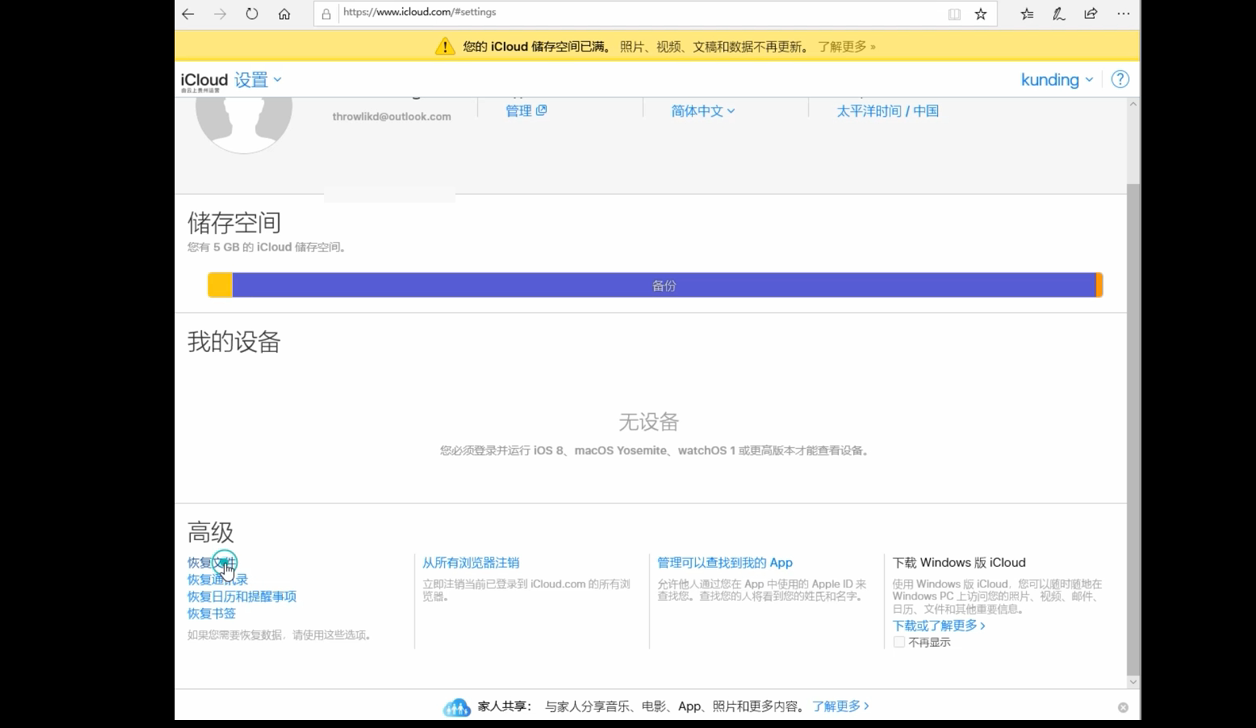
Task: Click the 备份 segment of storage bar
Action: point(663,285)
